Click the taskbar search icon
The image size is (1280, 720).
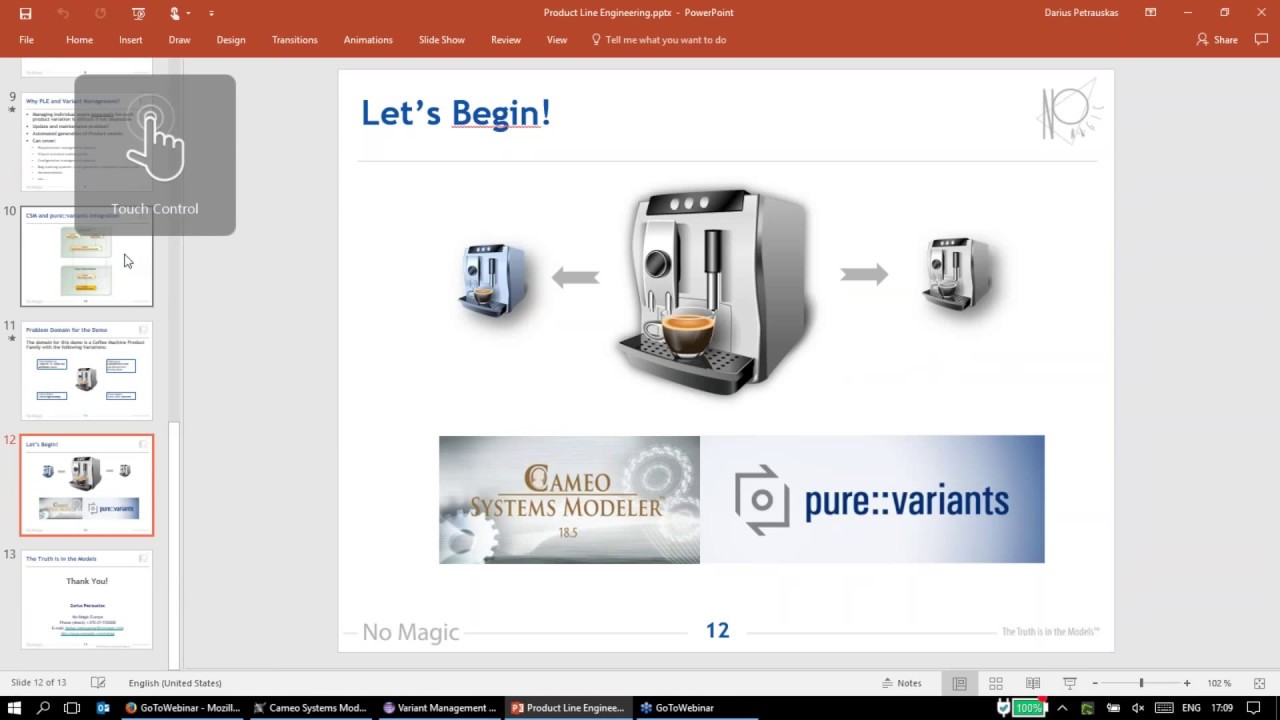pyautogui.click(x=43, y=708)
